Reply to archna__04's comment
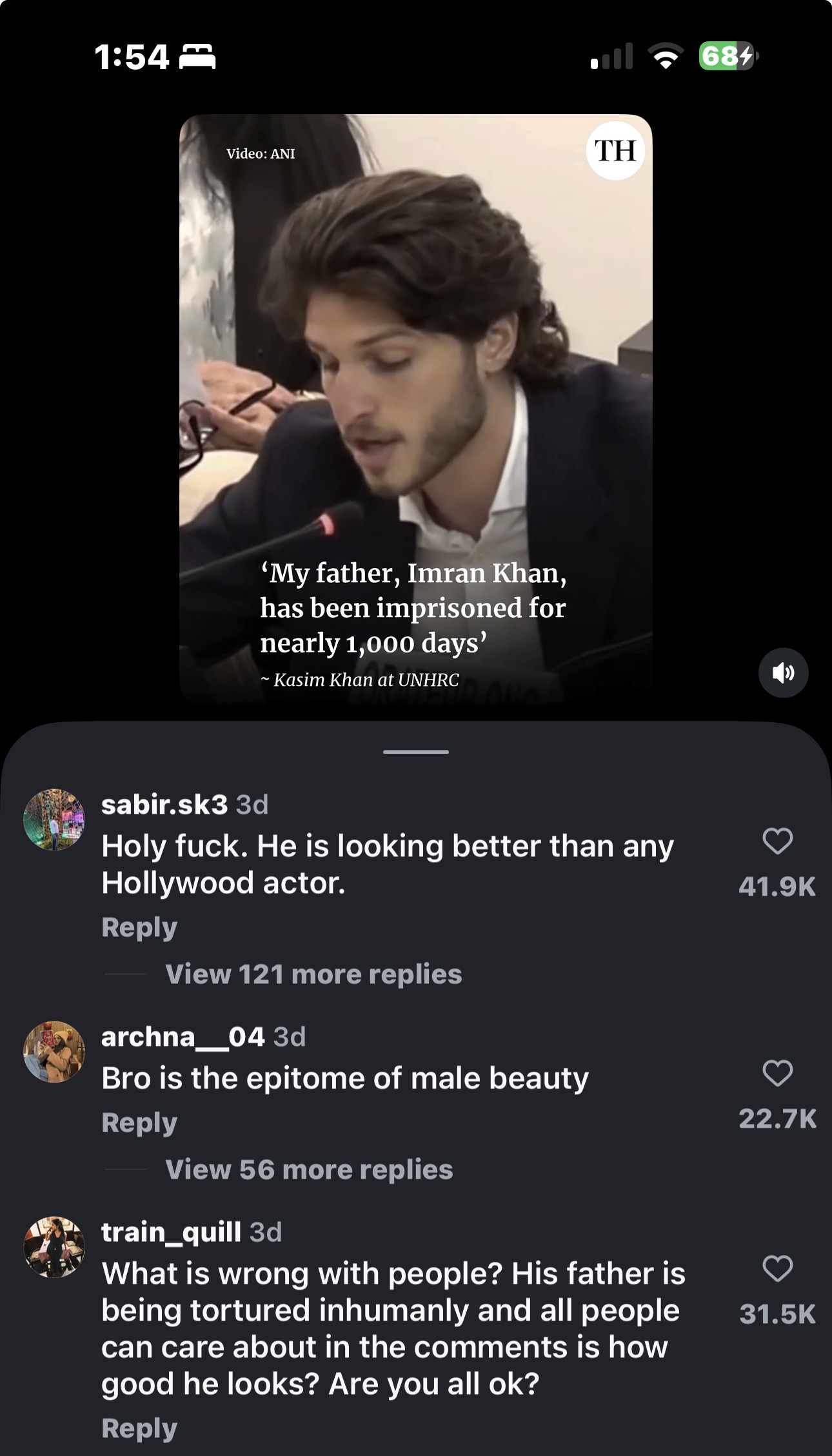The height and width of the screenshot is (1456, 832). coord(139,1123)
